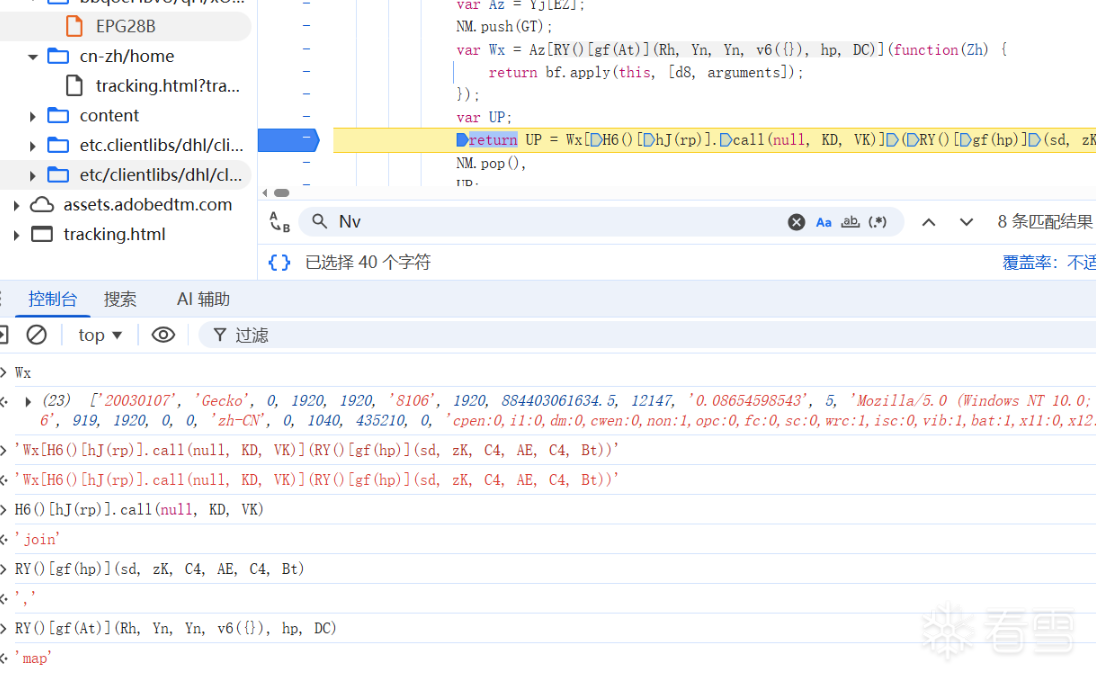Toggle match case option Aa
Viewport: 1096px width, 684px height.
point(823,222)
